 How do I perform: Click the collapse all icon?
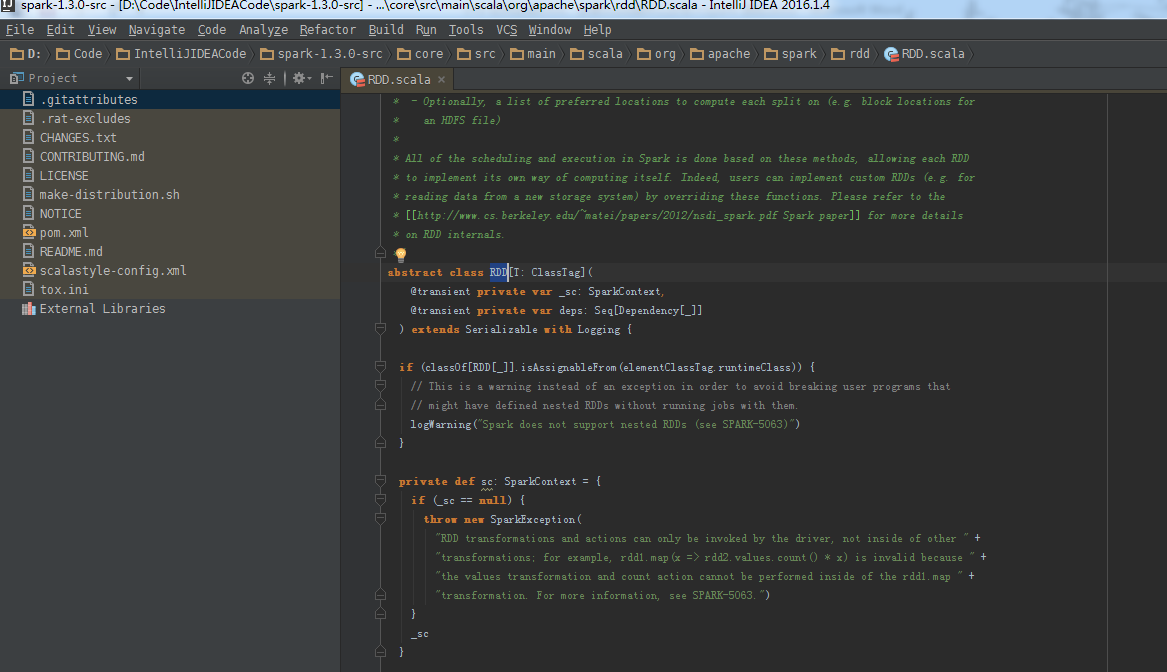pyautogui.click(x=269, y=78)
